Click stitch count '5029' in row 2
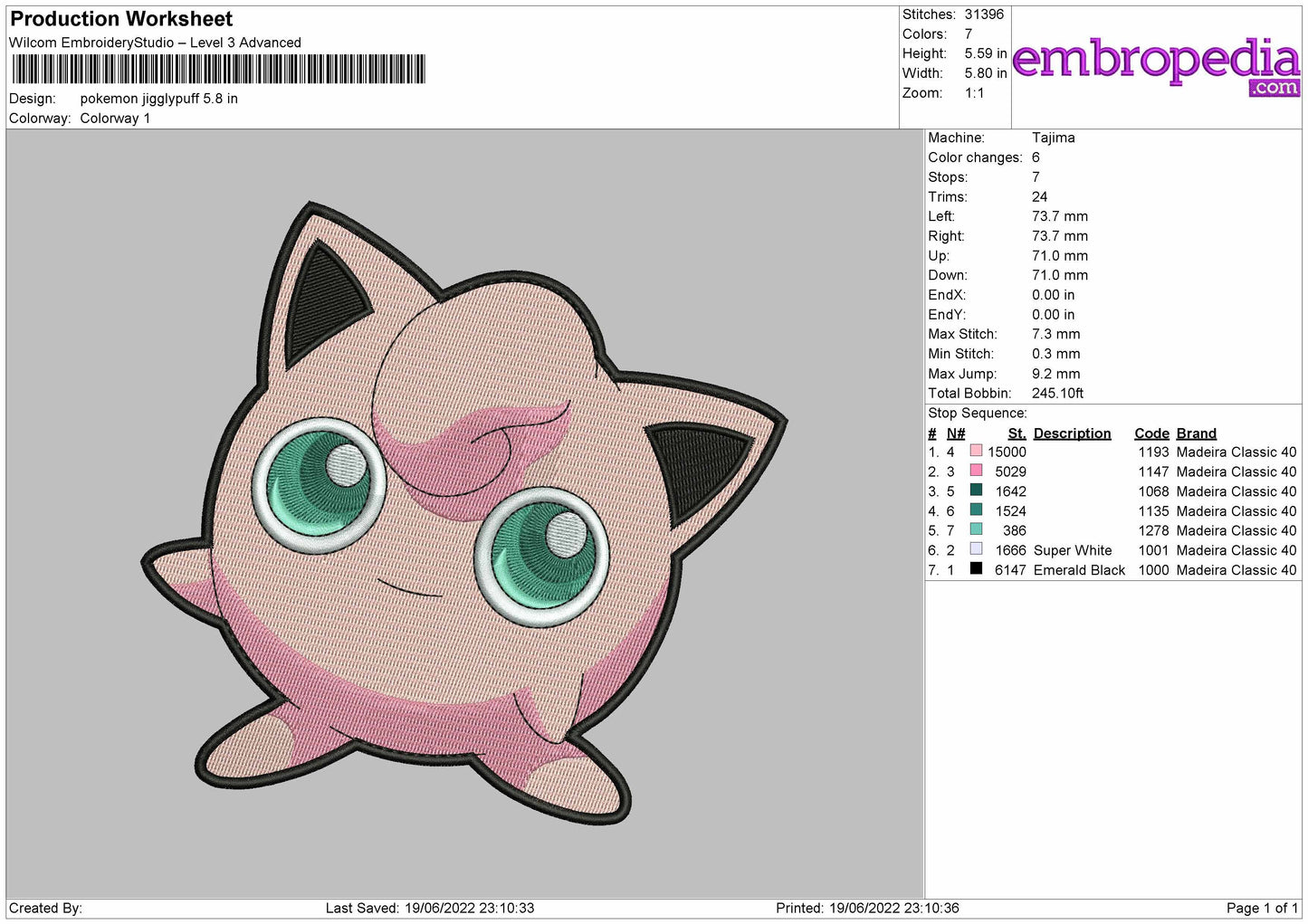The height and width of the screenshot is (924, 1308). point(1010,472)
